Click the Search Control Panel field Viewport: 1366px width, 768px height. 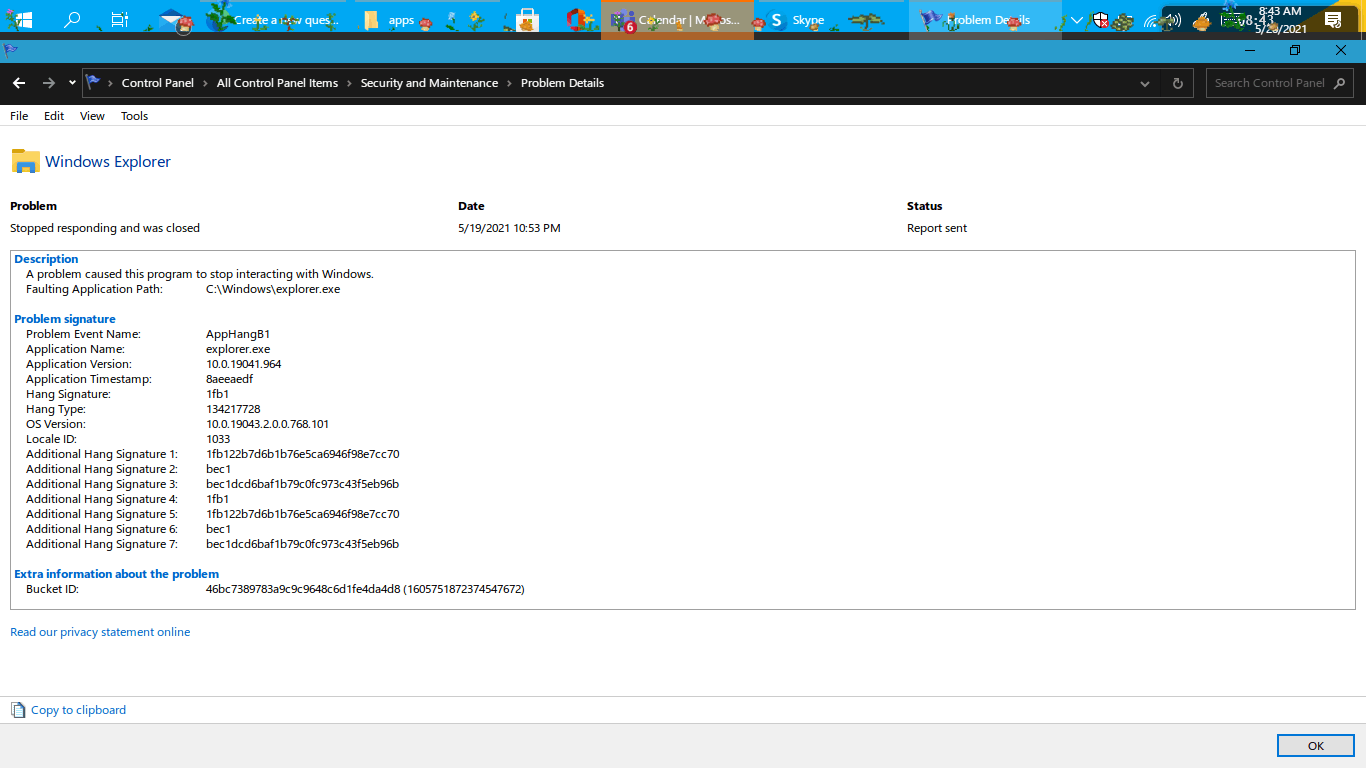click(x=1279, y=83)
